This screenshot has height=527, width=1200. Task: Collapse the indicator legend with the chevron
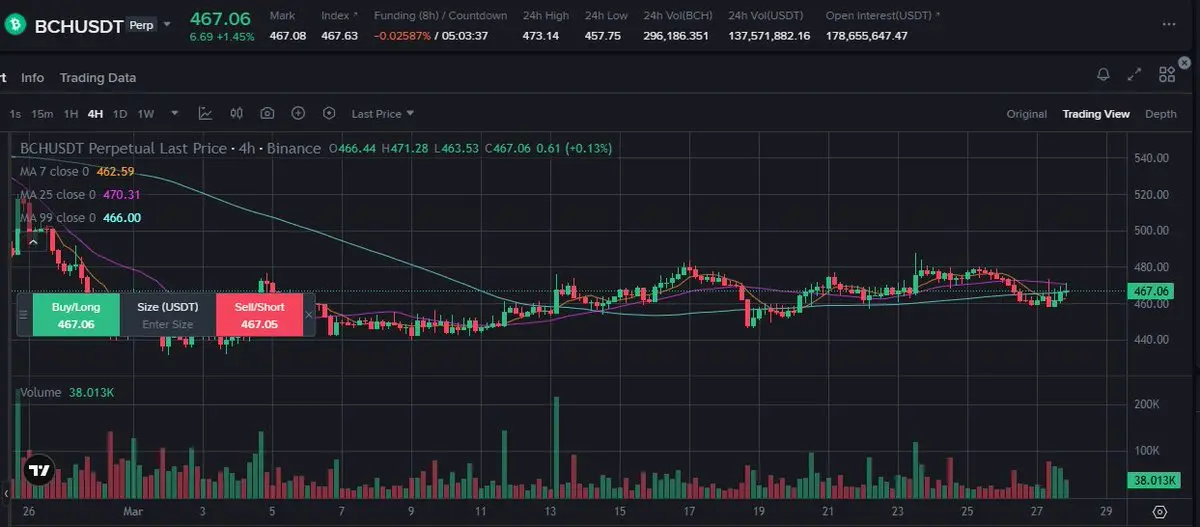tap(34, 241)
